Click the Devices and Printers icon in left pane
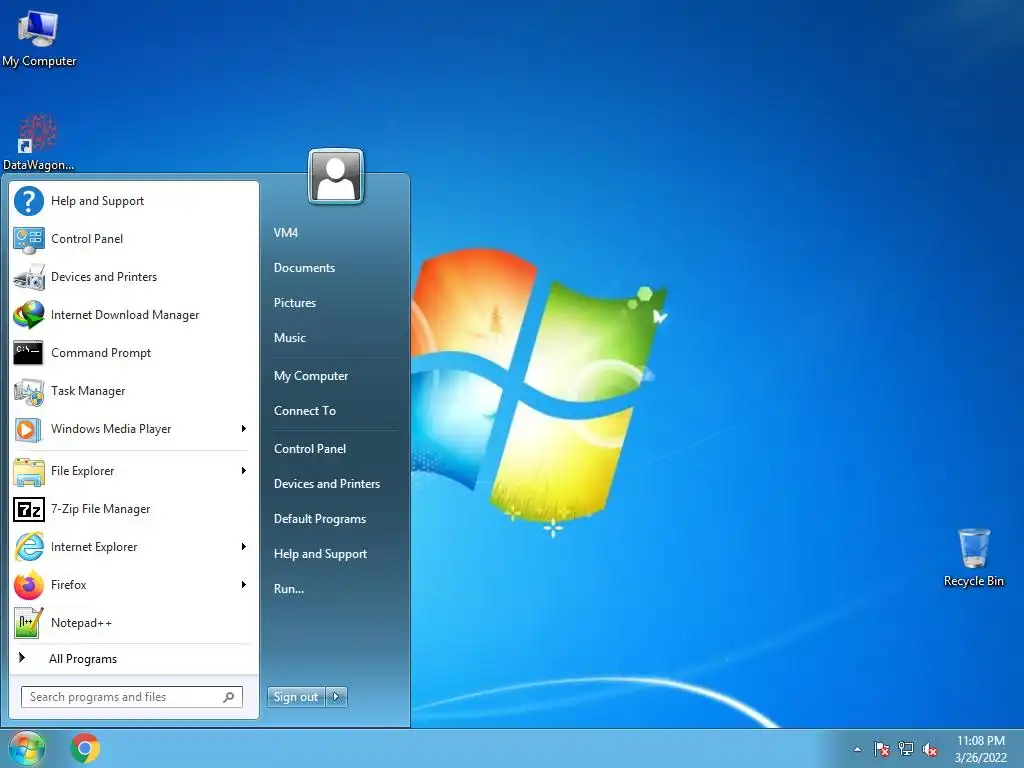Screen dimensions: 1024x768 pos(29,277)
